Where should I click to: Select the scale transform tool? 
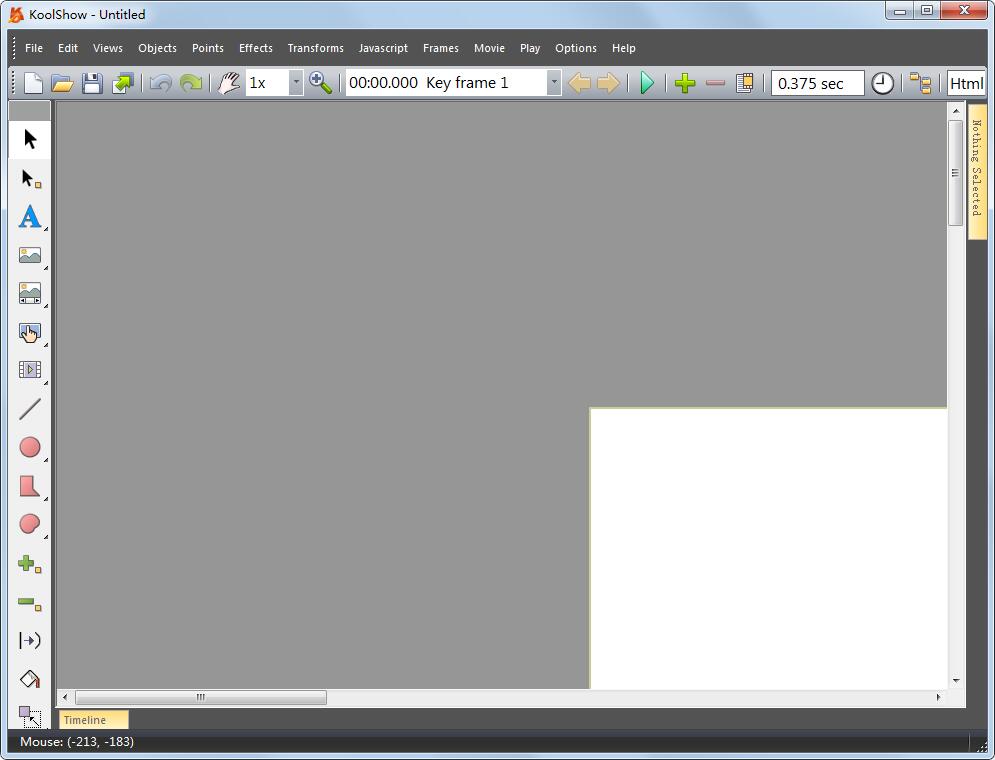tap(30, 716)
